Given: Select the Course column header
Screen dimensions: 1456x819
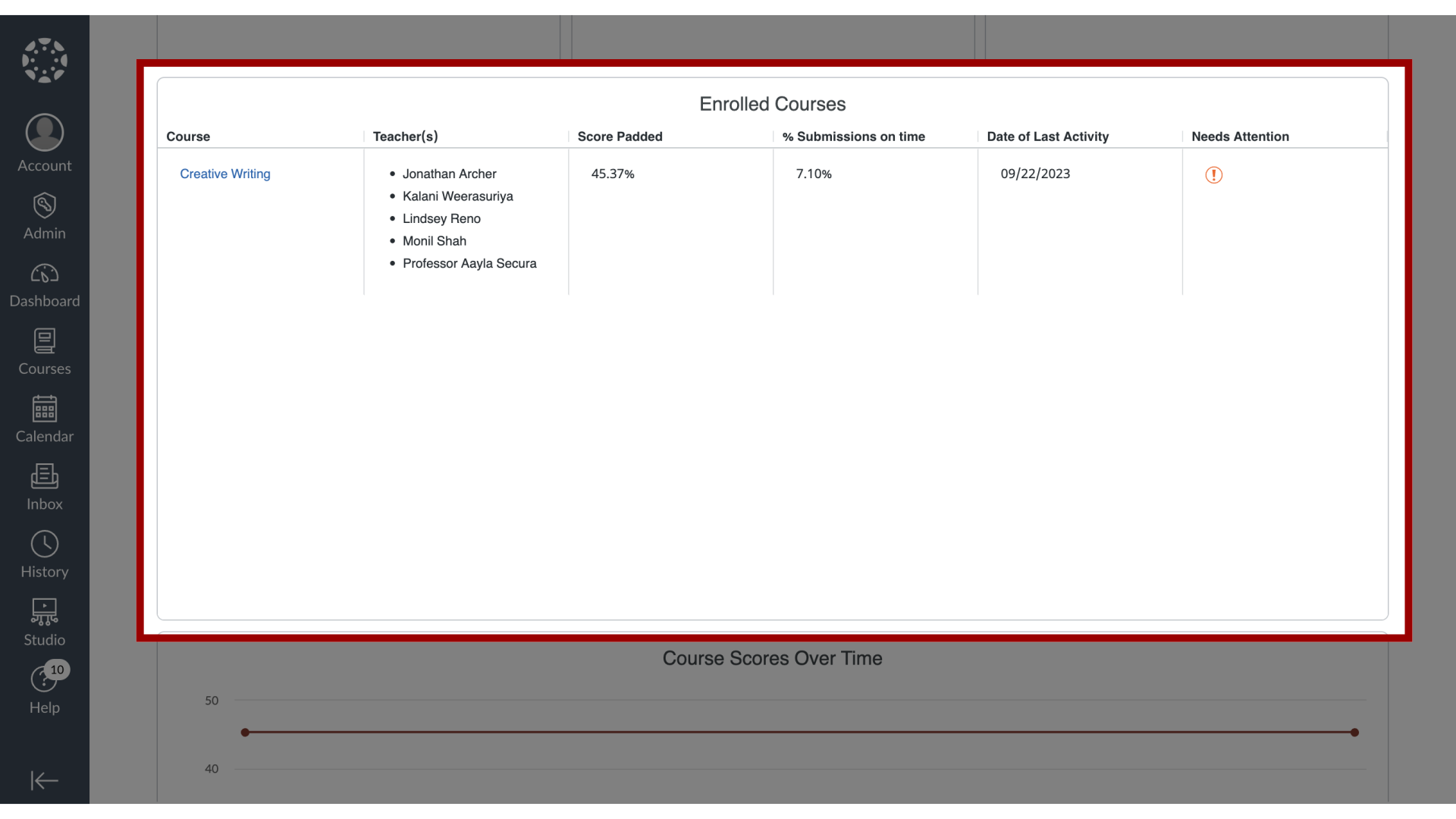Looking at the screenshot, I should [x=187, y=136].
